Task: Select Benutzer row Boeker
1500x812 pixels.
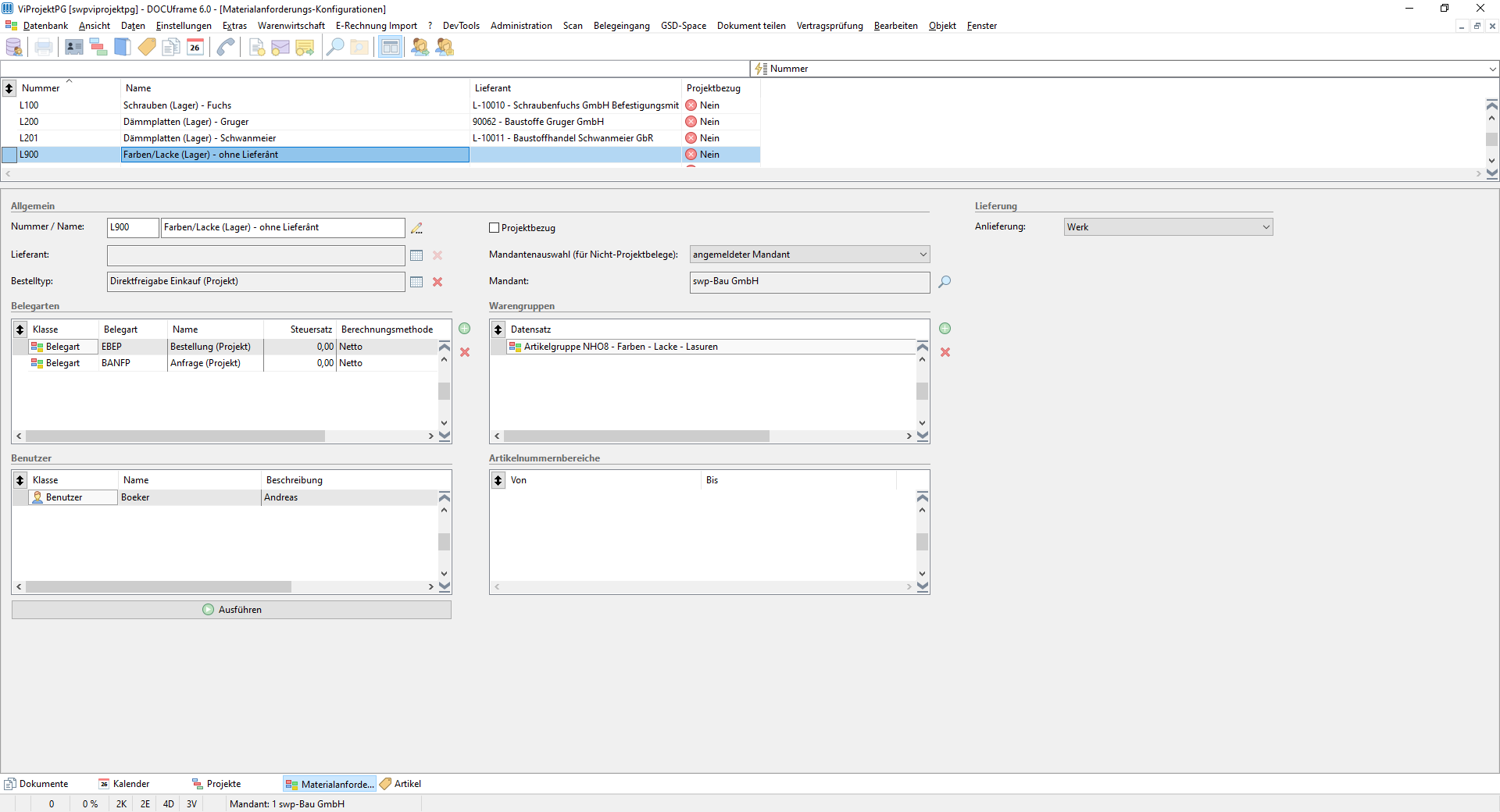Action: (x=225, y=497)
